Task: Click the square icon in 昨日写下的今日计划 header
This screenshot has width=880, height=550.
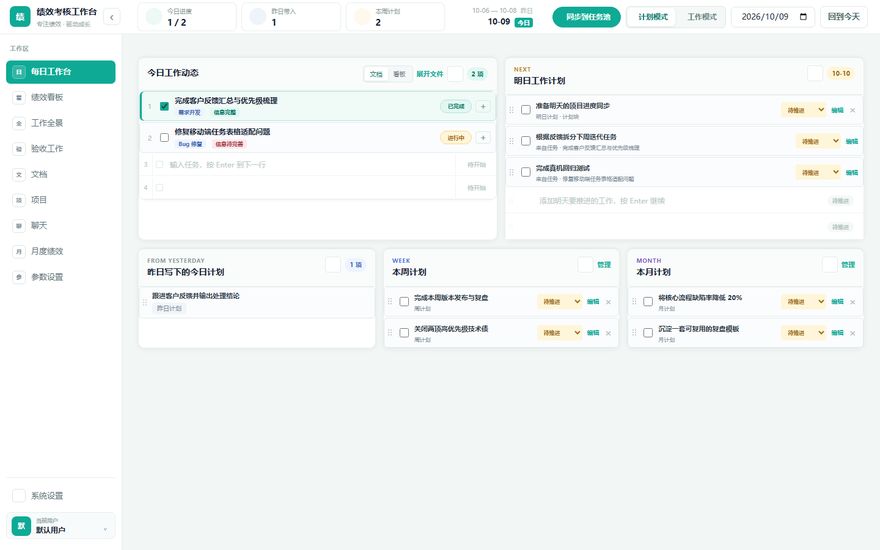Action: [x=333, y=264]
